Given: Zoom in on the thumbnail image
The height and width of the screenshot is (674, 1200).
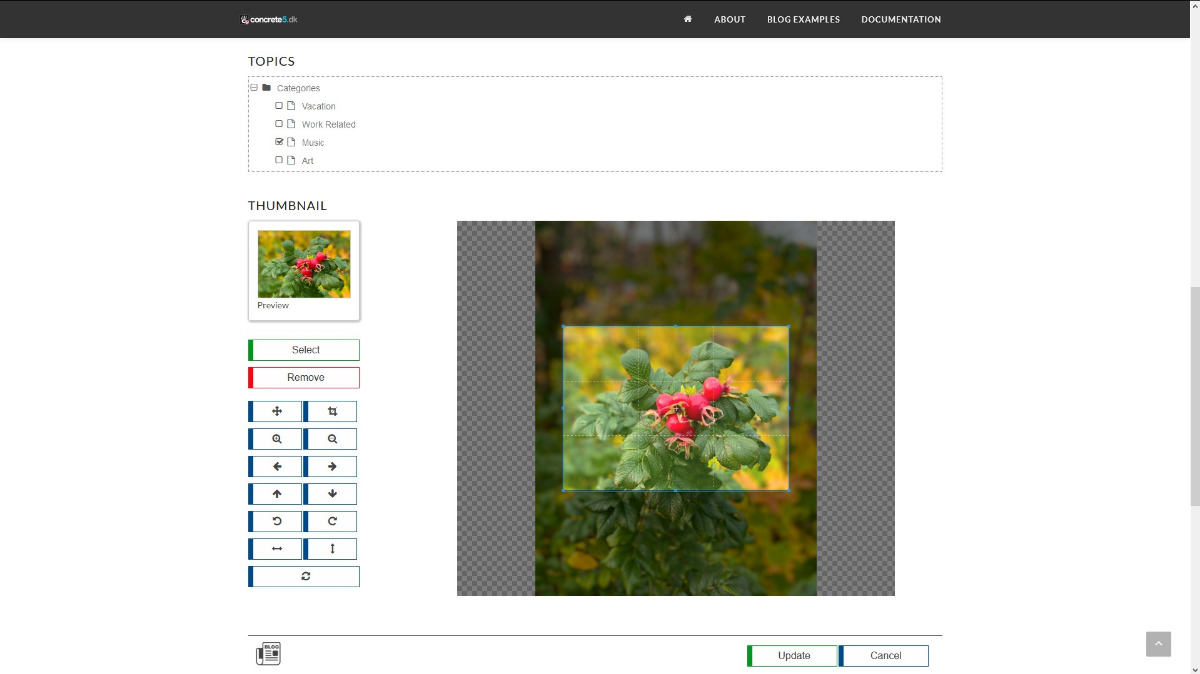Looking at the screenshot, I should pos(277,439).
